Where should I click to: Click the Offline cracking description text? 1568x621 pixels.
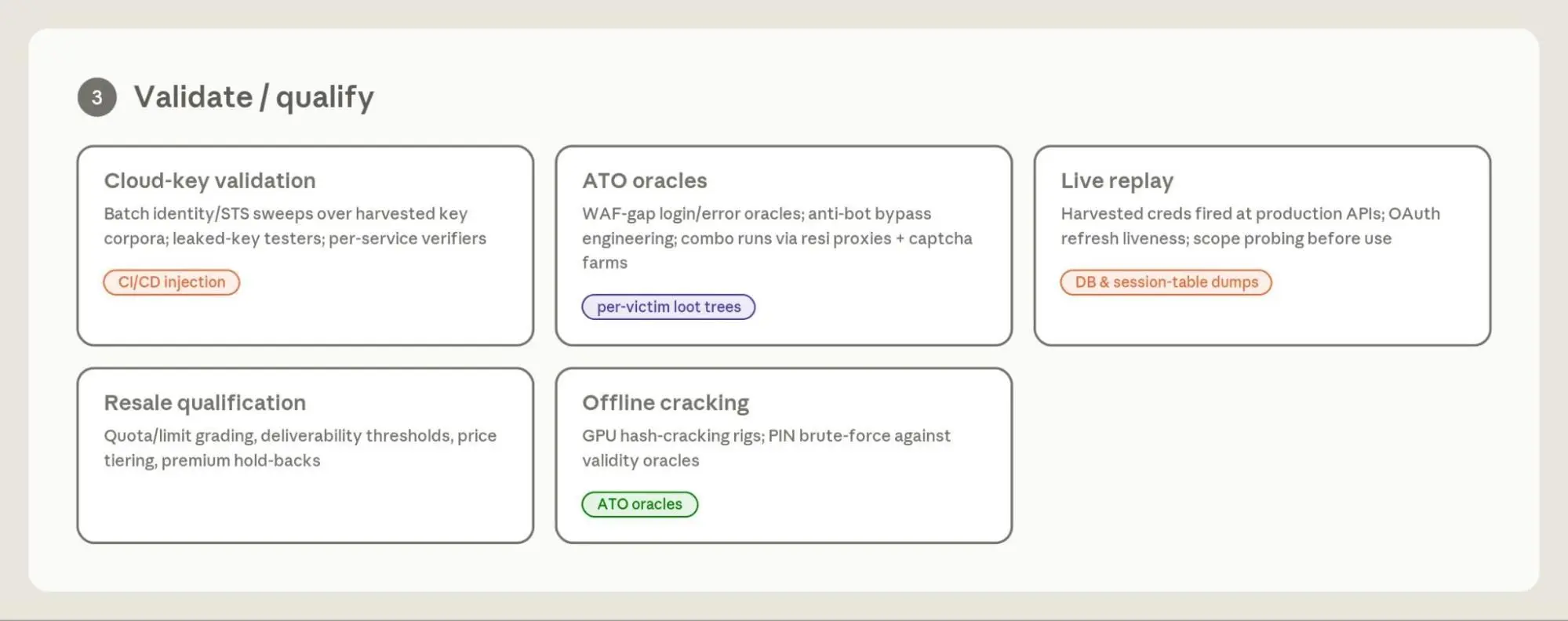click(x=766, y=448)
